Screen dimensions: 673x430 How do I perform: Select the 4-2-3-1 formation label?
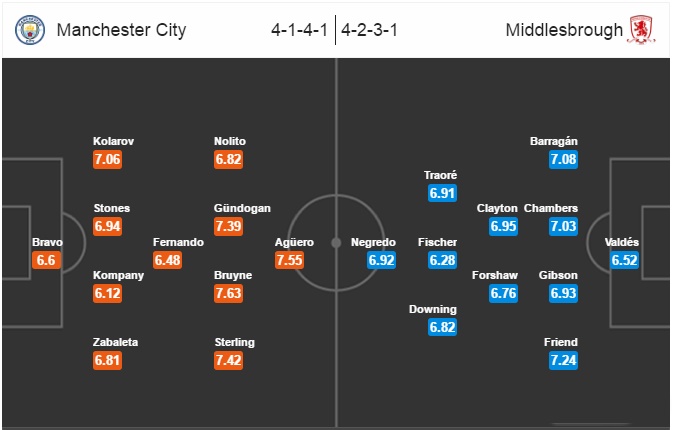pos(370,30)
